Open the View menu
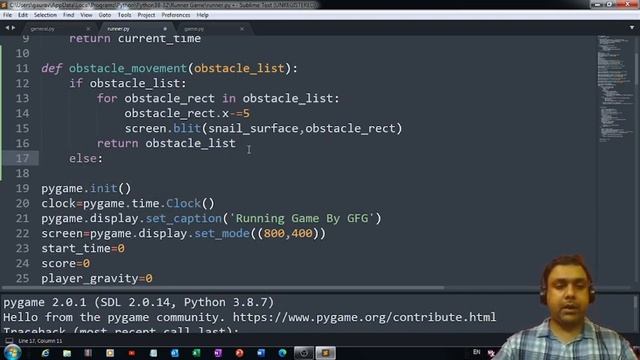640x360 pixels. click(86, 15)
